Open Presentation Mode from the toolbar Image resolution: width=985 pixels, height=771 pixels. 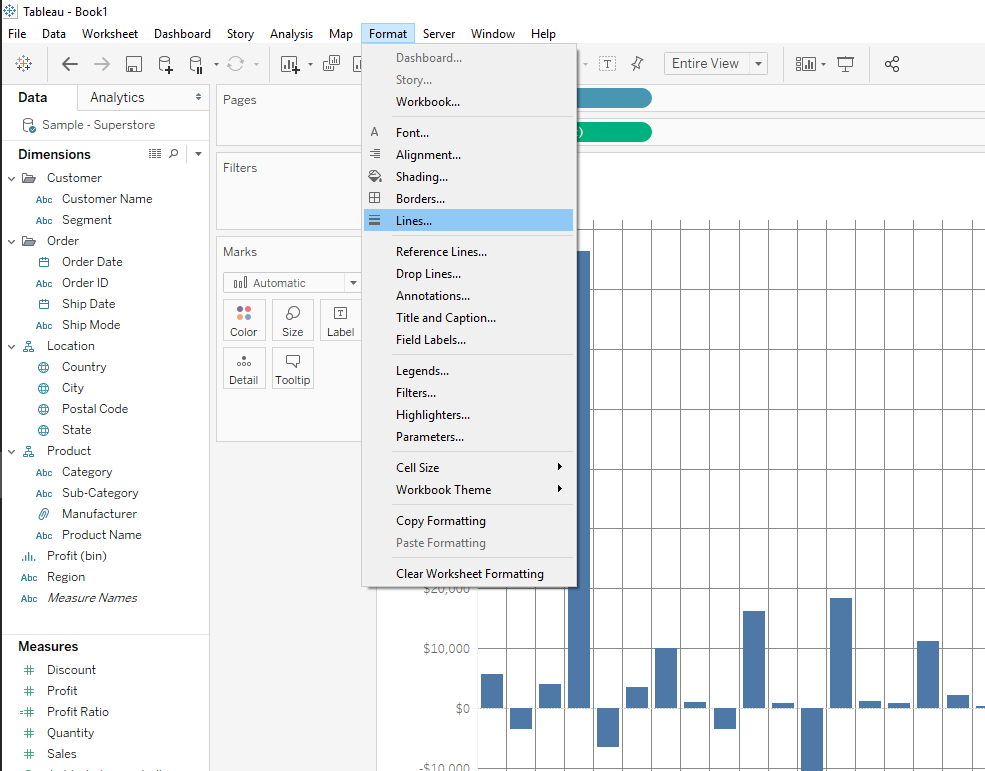coord(846,64)
